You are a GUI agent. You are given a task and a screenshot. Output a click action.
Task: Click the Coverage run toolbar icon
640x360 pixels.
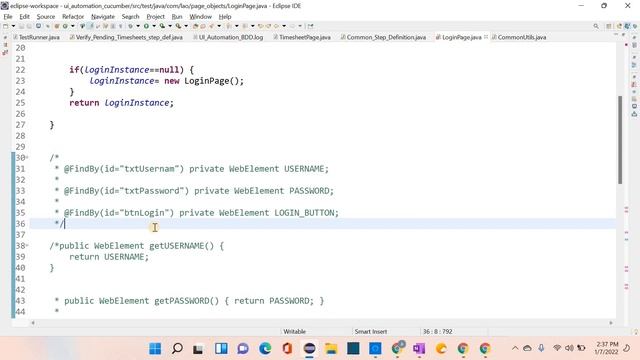tap(162, 26)
